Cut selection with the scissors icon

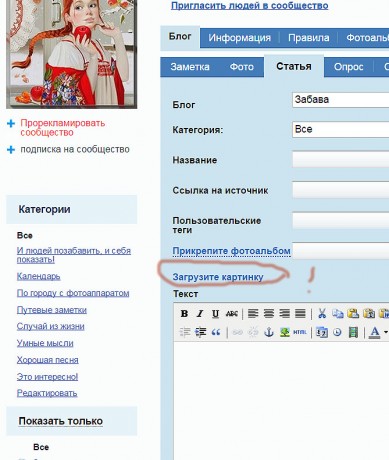[322, 314]
